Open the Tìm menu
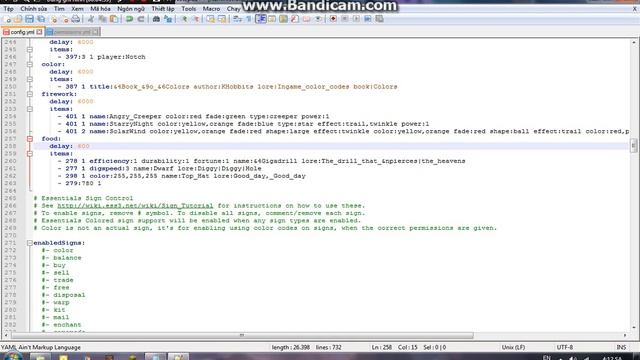The width and height of the screenshot is (640, 360). point(59,9)
